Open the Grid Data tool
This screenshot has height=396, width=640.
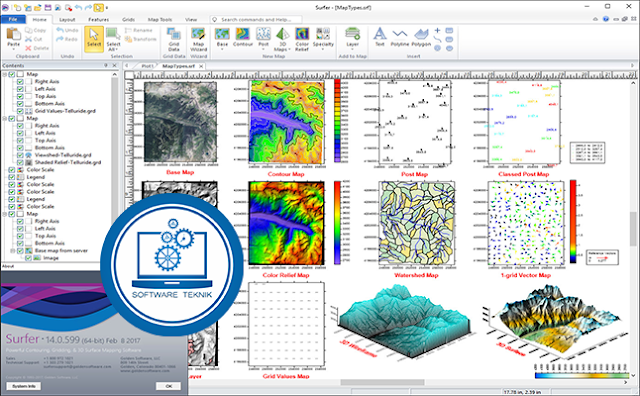pos(174,39)
